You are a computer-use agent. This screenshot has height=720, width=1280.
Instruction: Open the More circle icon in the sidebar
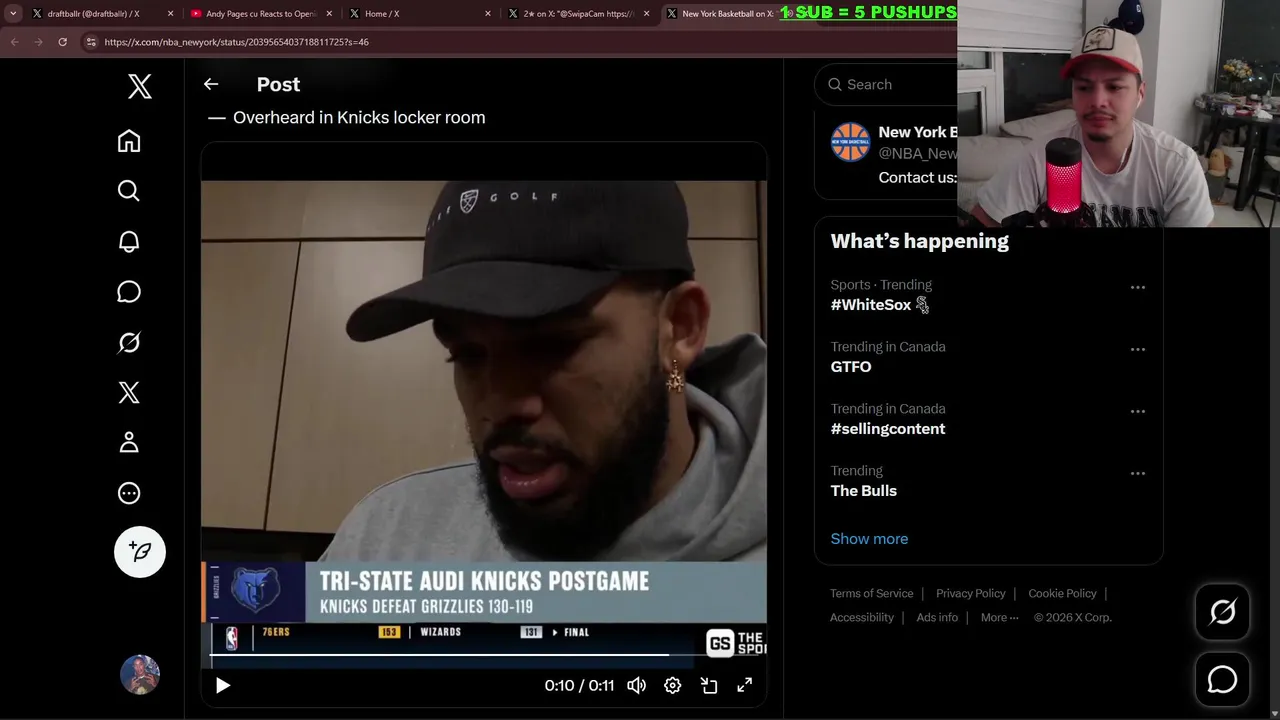[x=129, y=493]
